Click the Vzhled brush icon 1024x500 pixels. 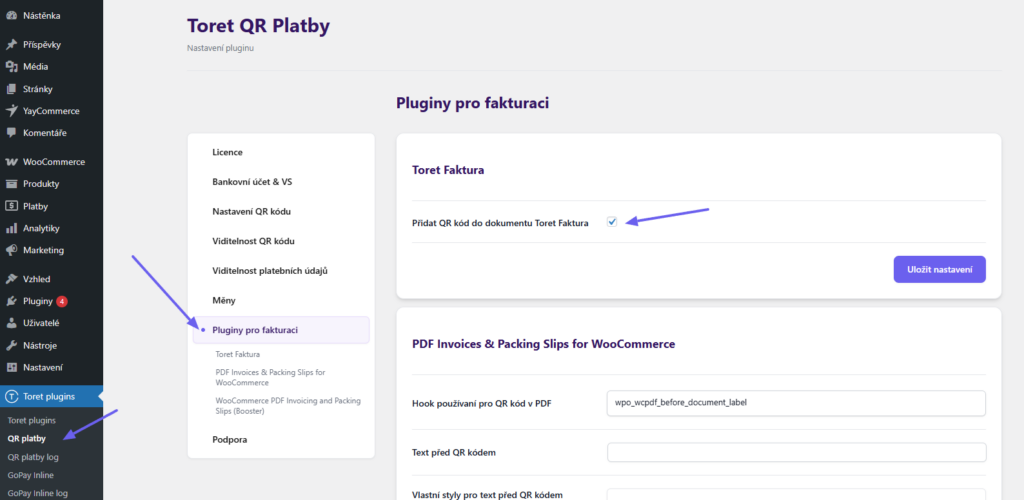pyautogui.click(x=11, y=279)
